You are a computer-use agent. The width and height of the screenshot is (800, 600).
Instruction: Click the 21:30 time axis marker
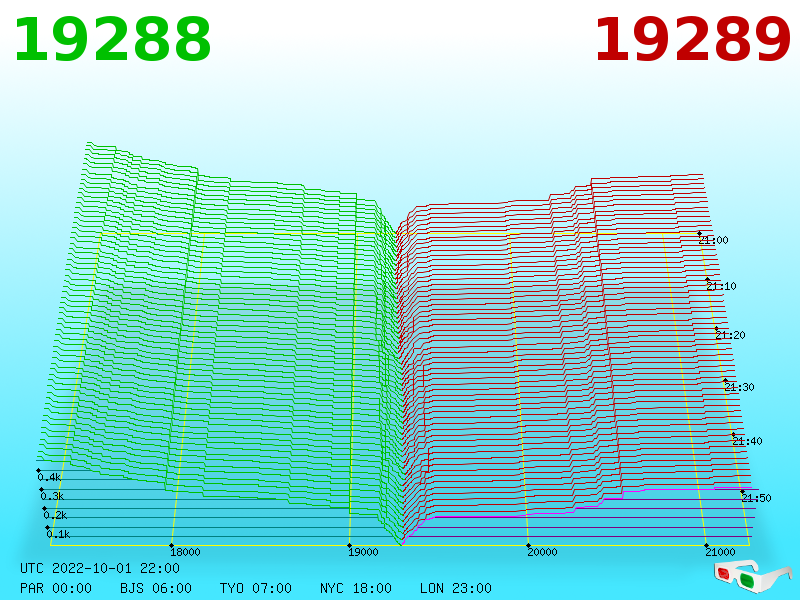[x=739, y=387]
